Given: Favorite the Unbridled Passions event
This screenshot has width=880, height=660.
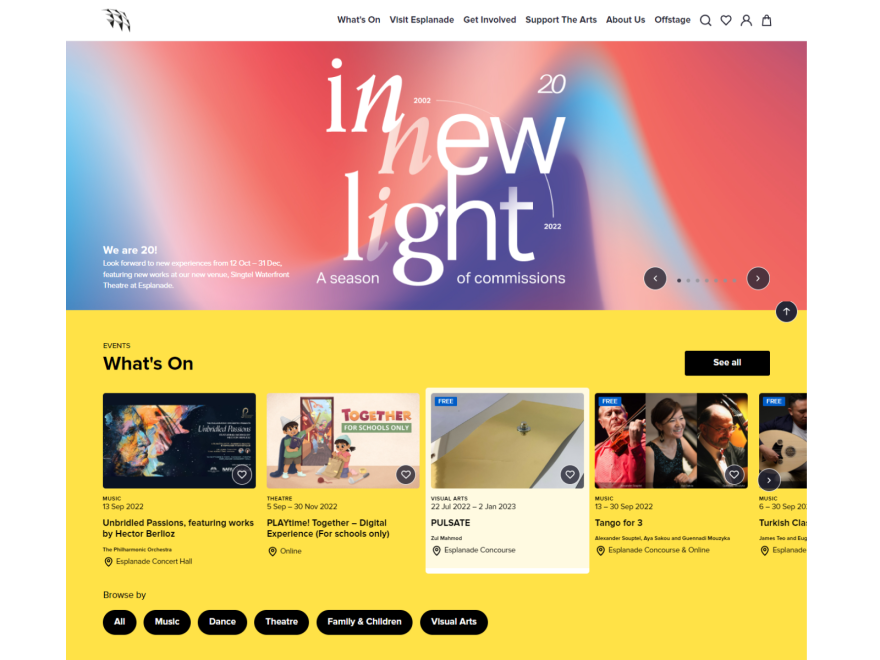Looking at the screenshot, I should 242,475.
